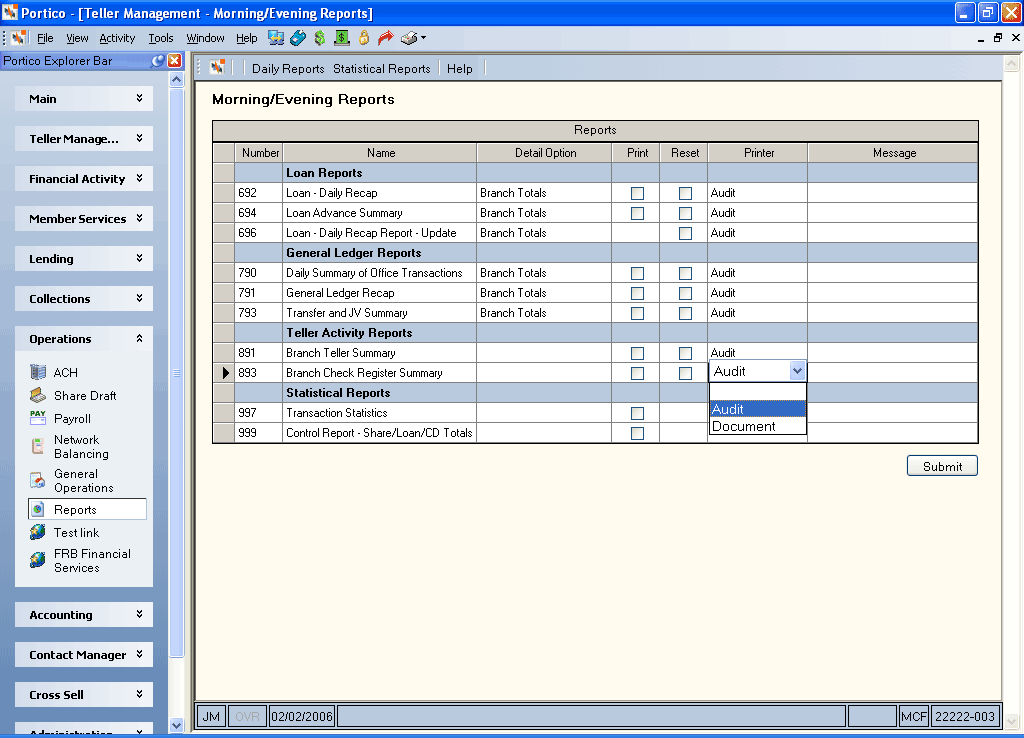The width and height of the screenshot is (1024, 738).
Task: Click the printer toolbar icon
Action: coord(409,38)
